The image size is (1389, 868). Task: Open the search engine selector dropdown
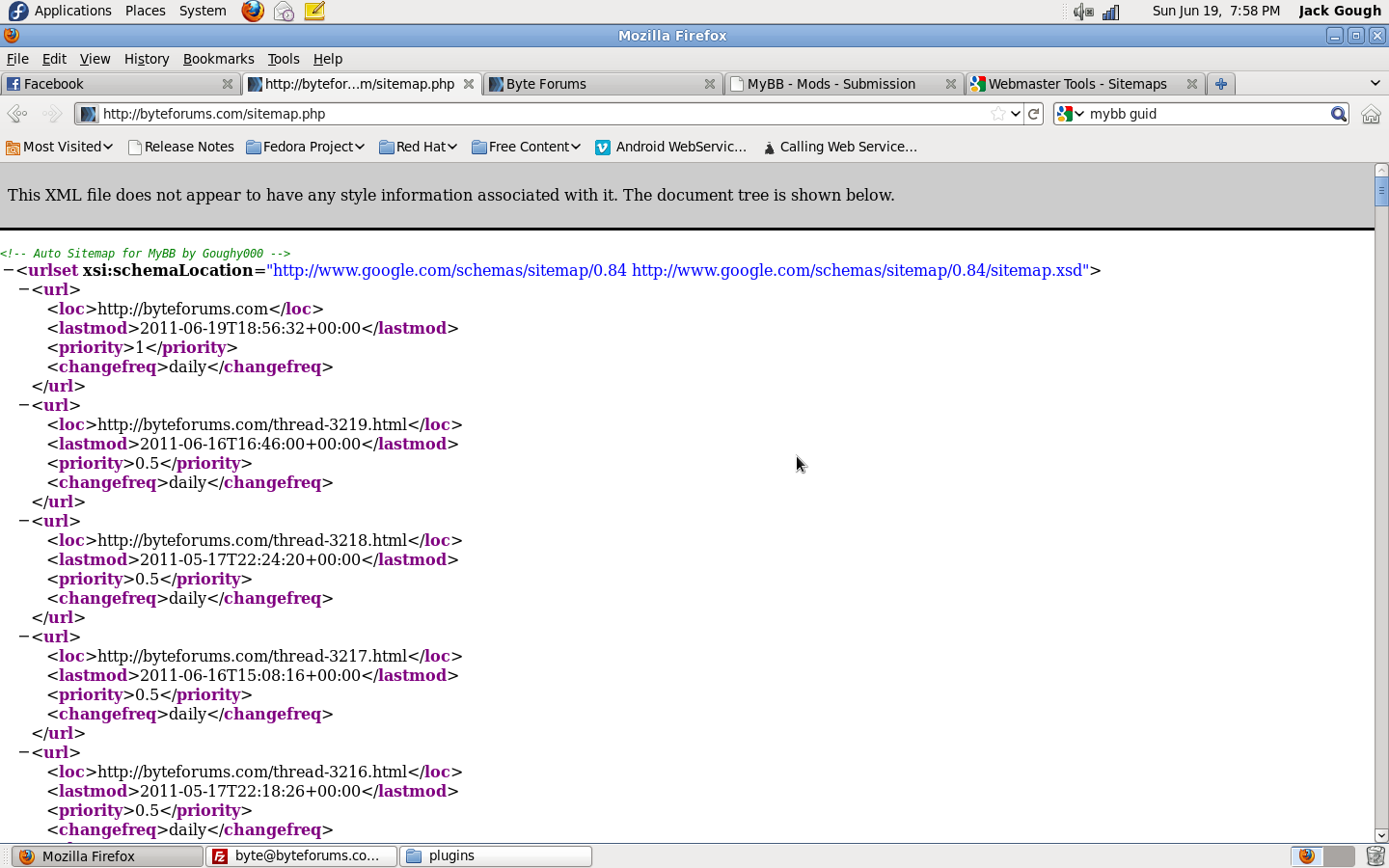[1071, 114]
